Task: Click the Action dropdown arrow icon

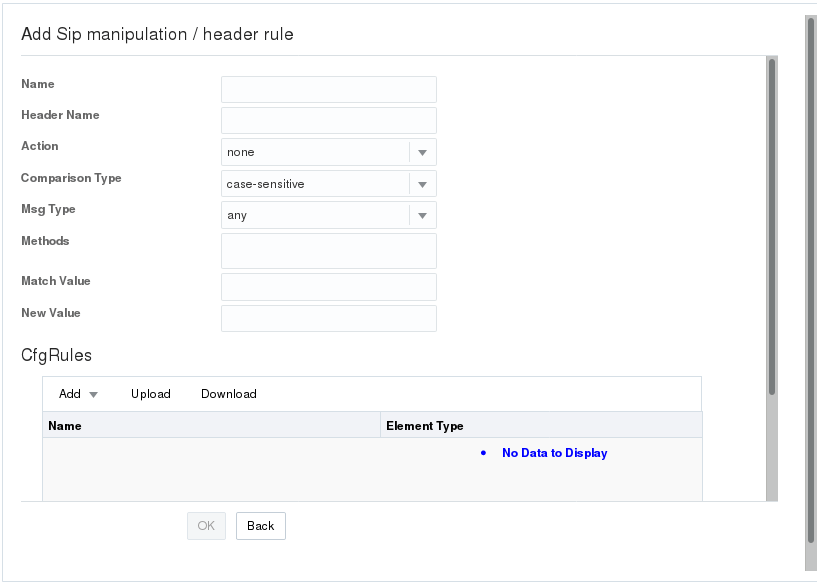Action: click(422, 152)
